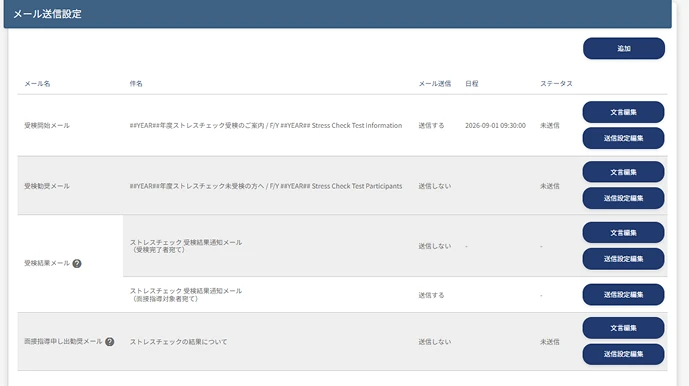Click help icon next to 受検結果メール
This screenshot has height=386, width=689.
[77, 263]
